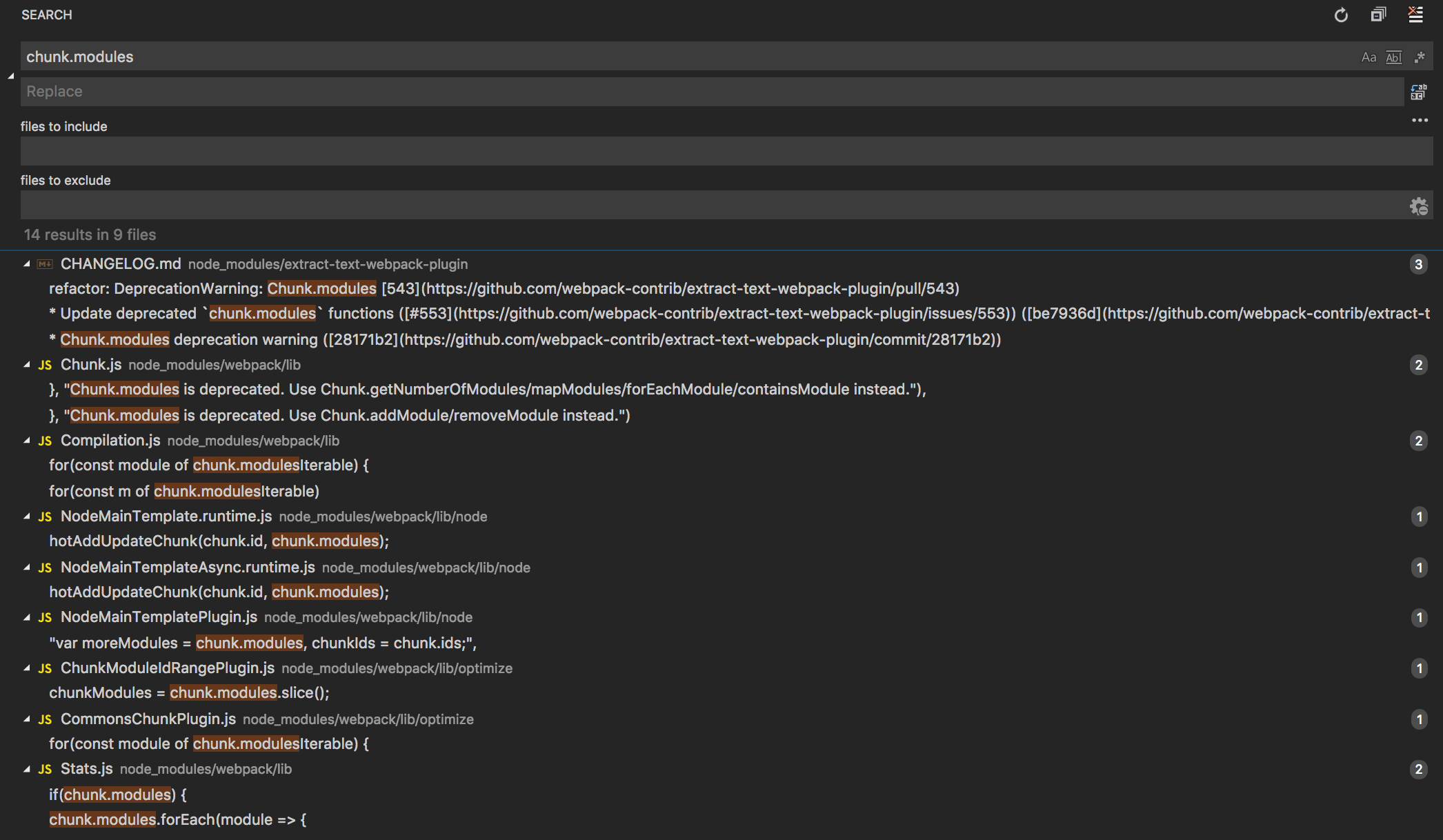Collapse the Chunk.js results group

pos(27,365)
